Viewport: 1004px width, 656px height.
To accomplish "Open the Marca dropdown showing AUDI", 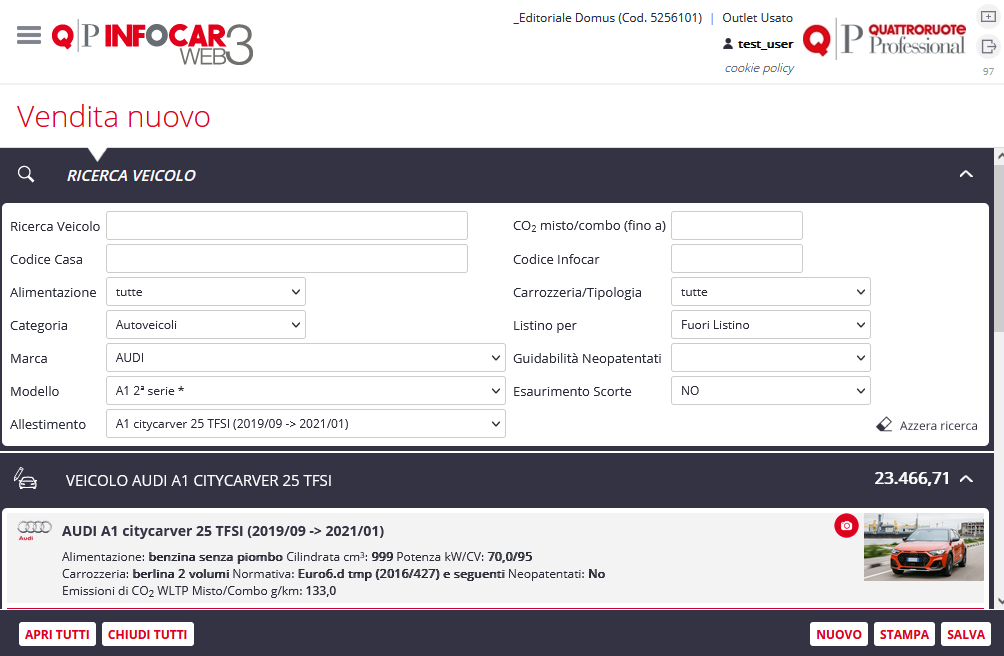I will [305, 358].
